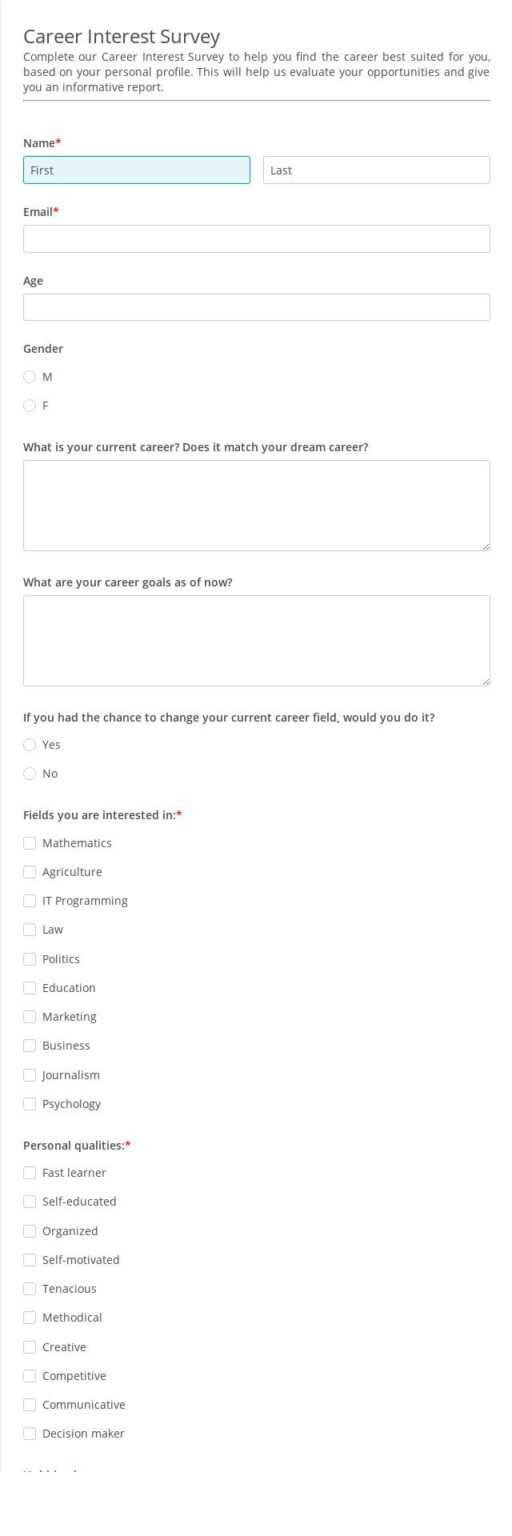Click the Last name input field
The height and width of the screenshot is (1536, 512).
pyautogui.click(x=377, y=170)
